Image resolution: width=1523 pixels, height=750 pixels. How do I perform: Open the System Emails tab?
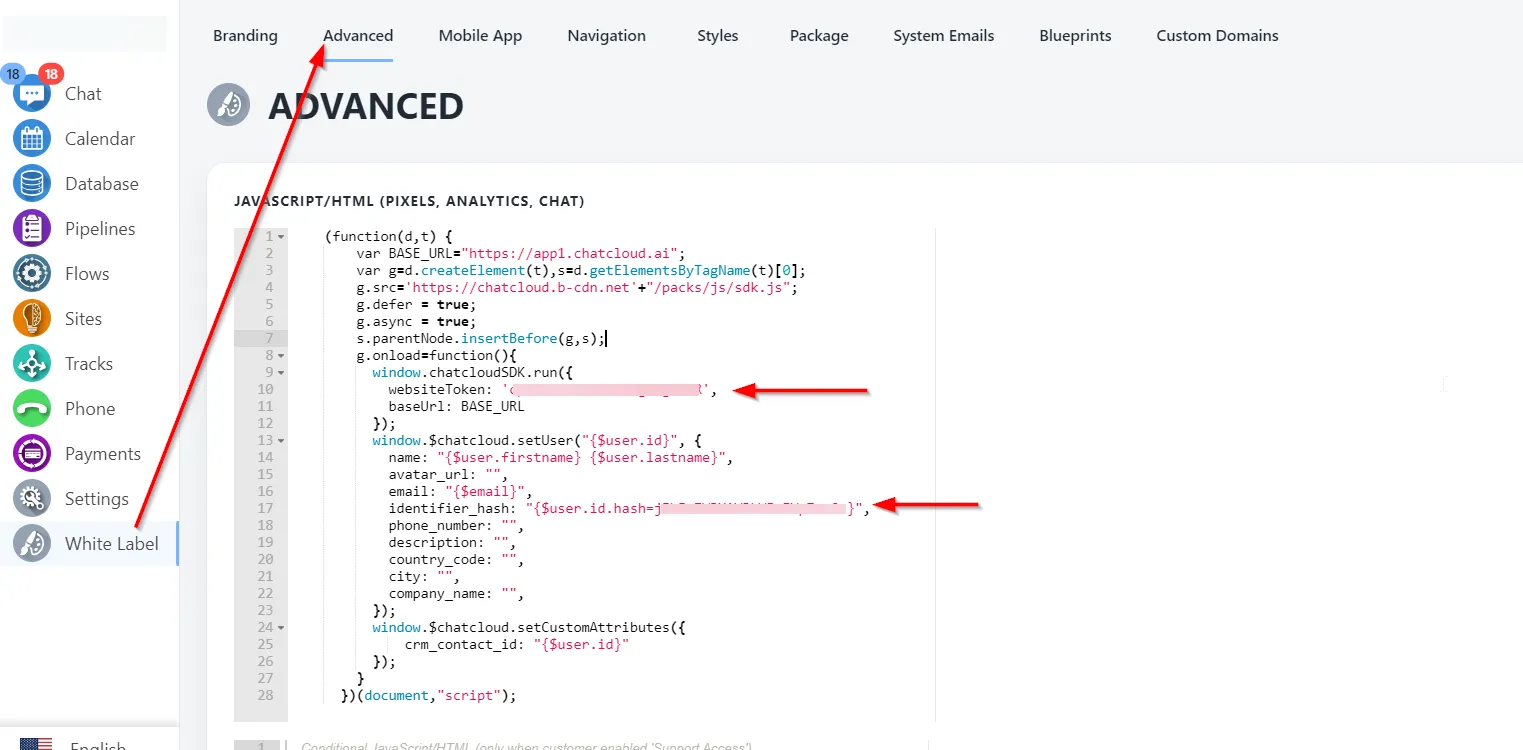[944, 35]
